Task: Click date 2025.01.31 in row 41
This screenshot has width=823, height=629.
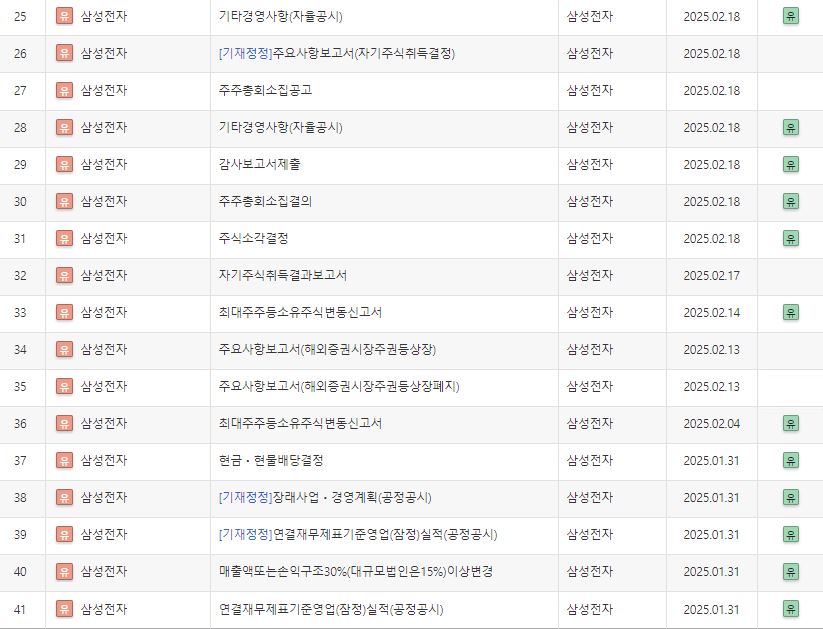Action: (x=712, y=609)
